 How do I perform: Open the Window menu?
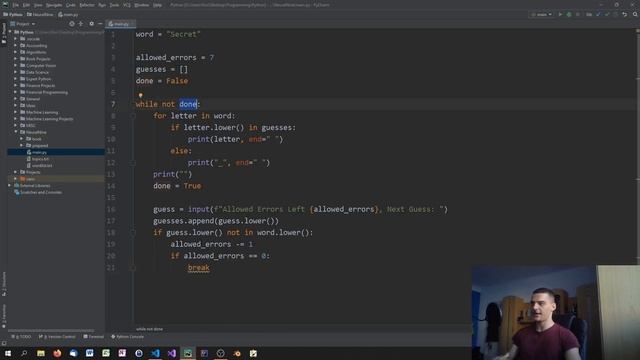[x=142, y=5]
